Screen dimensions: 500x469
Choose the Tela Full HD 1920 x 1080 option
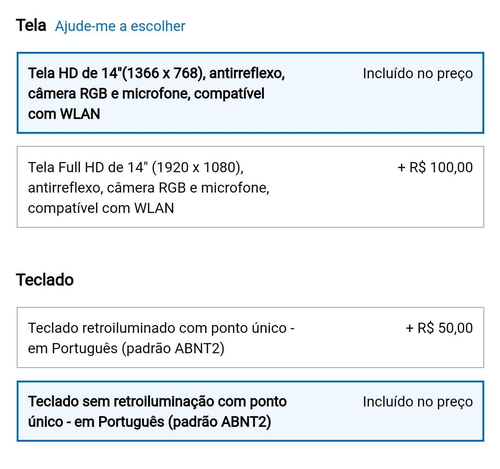pos(250,187)
